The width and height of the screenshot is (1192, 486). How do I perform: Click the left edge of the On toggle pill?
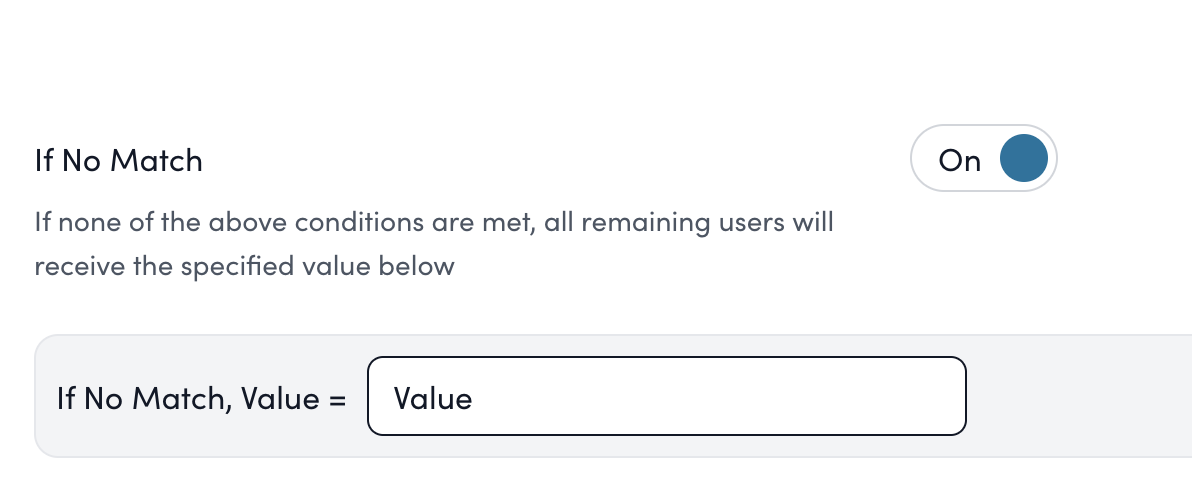[920, 160]
